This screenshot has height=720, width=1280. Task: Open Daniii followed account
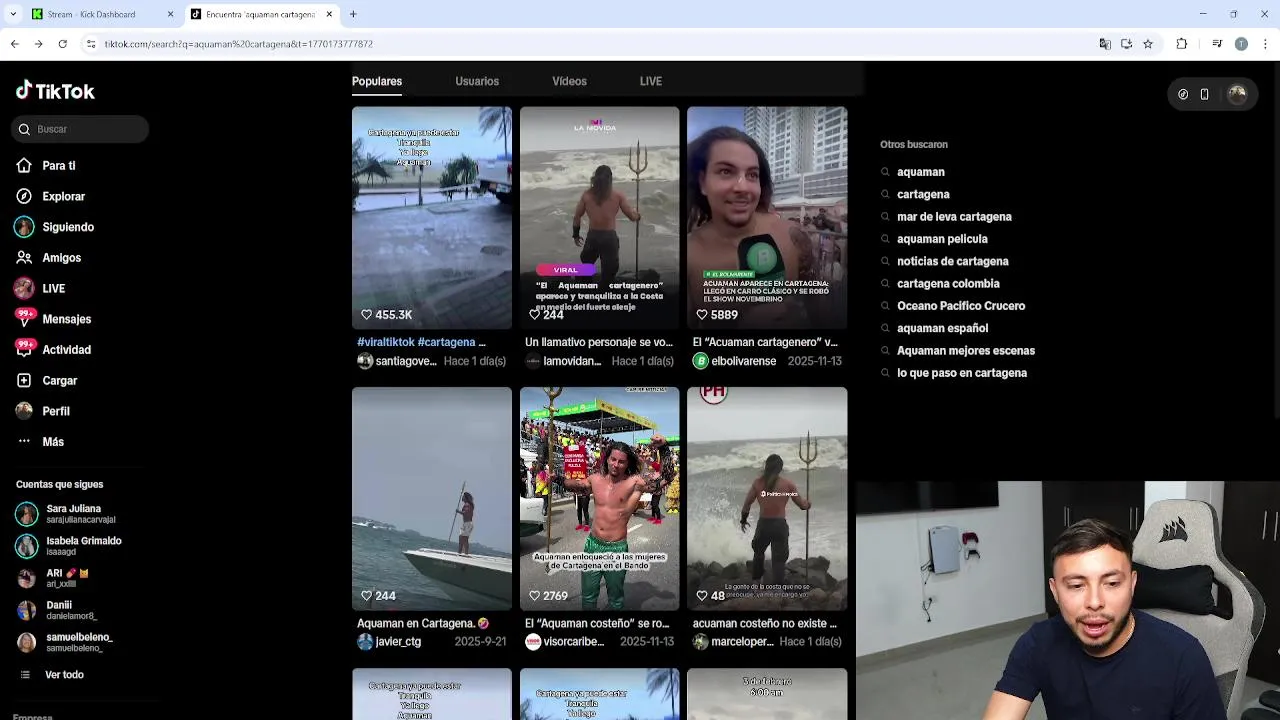coord(56,610)
